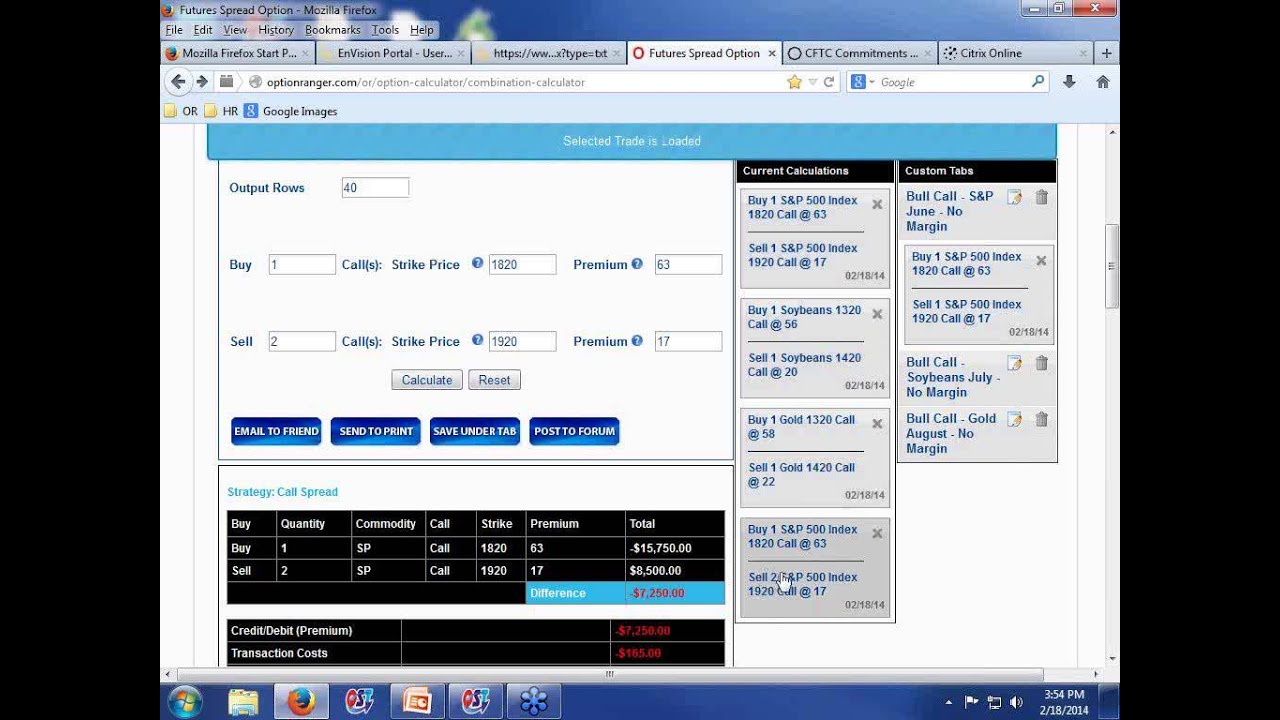Viewport: 1280px width, 720px height.
Task: Click the Firefox taskbar icon
Action: click(x=301, y=702)
